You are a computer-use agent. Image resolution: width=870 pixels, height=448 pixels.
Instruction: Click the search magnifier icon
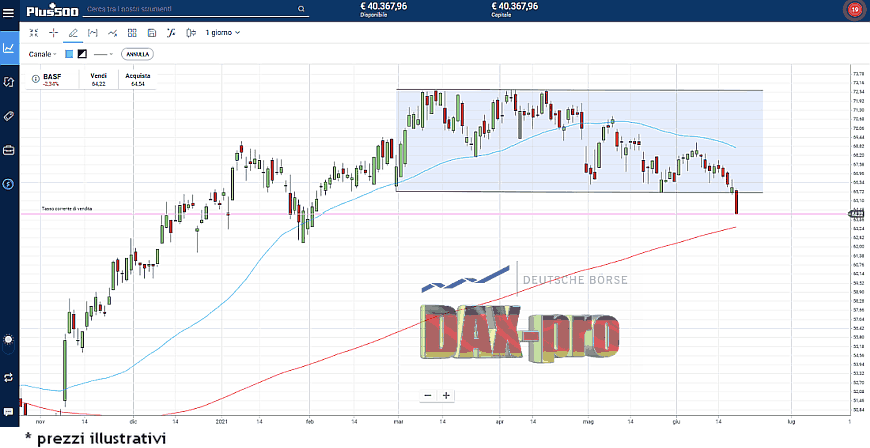[301, 9]
